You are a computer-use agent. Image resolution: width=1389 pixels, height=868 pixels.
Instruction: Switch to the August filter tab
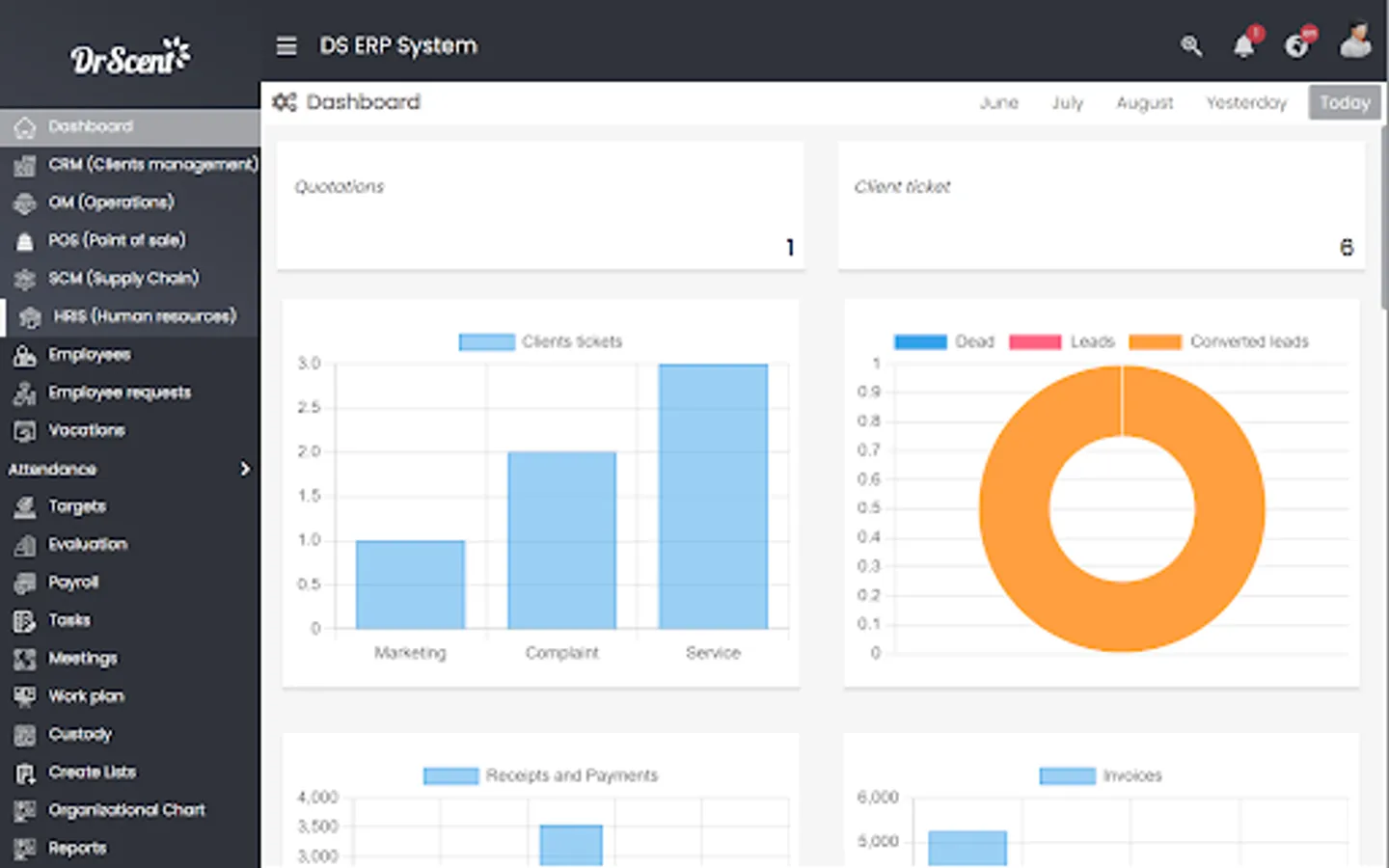(x=1144, y=102)
